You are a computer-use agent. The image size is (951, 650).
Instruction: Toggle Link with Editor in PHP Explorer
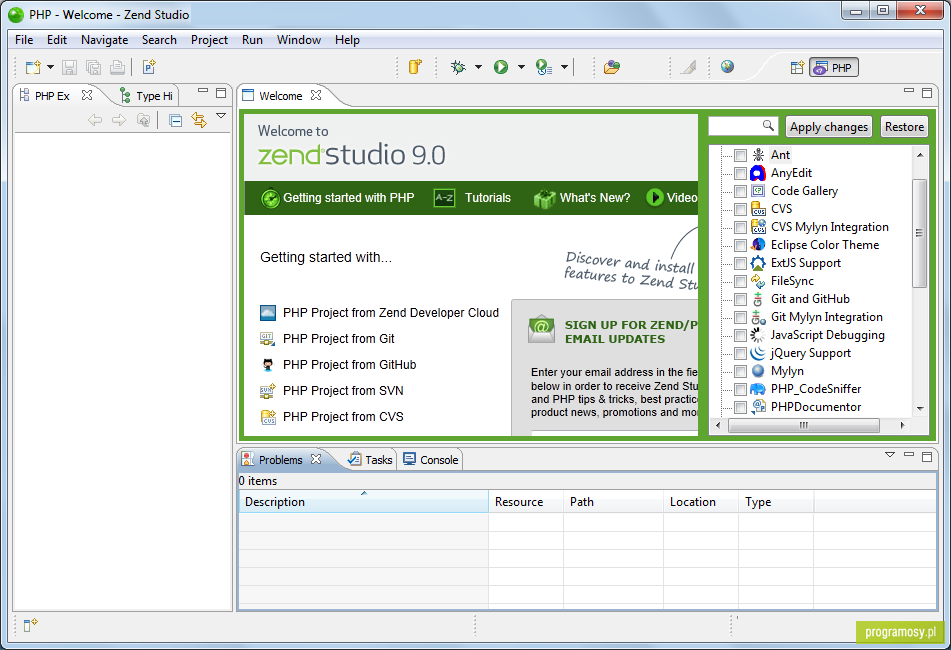click(x=199, y=120)
